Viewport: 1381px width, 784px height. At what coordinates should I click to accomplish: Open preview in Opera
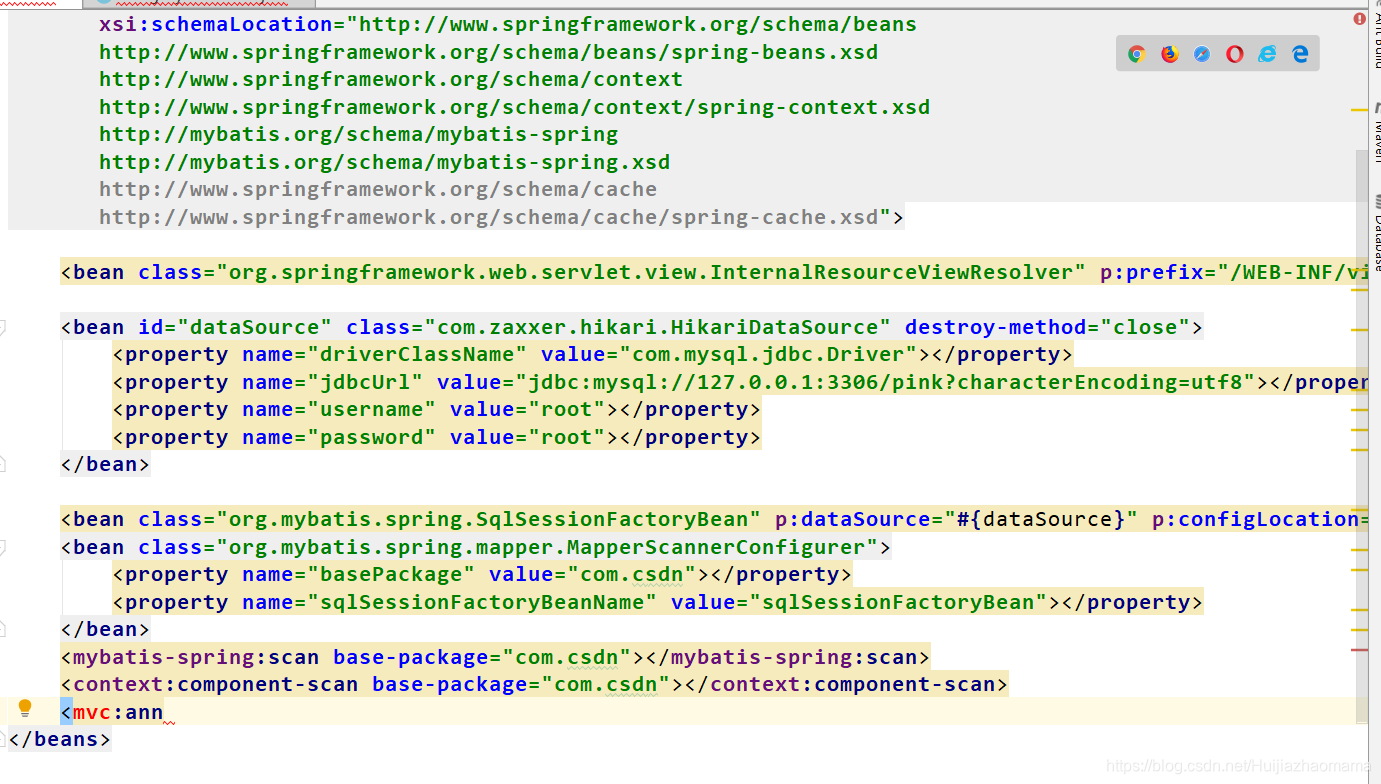(x=1234, y=52)
